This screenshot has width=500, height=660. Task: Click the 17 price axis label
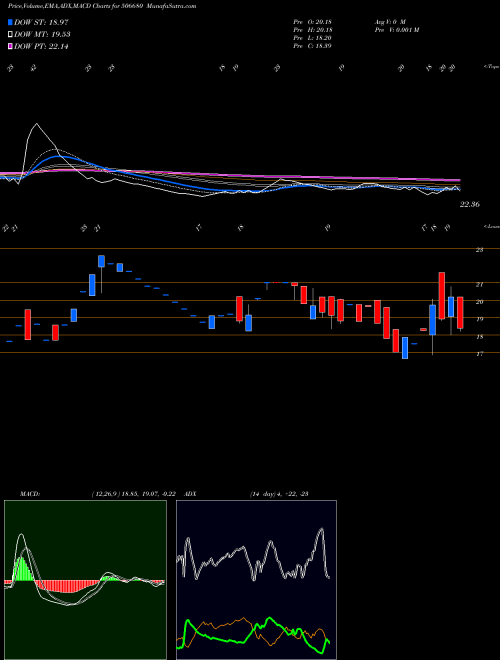pos(479,354)
